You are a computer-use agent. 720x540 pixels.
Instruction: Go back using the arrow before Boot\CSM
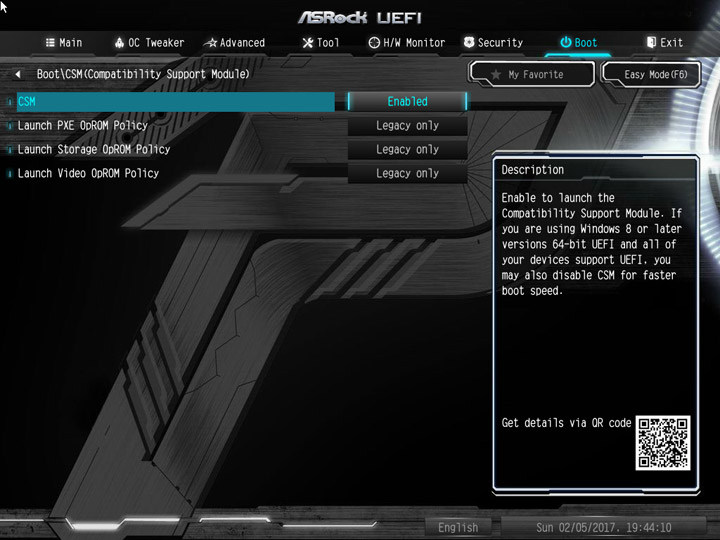click(x=17, y=74)
